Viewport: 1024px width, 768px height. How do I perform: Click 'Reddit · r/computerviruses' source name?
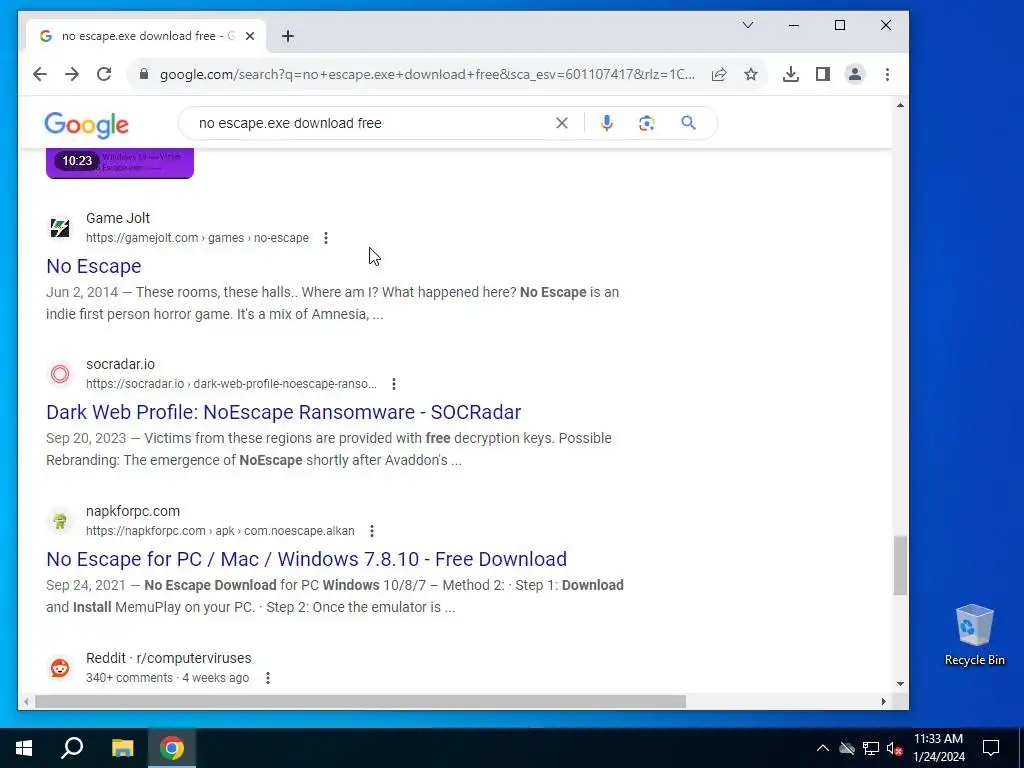point(168,658)
